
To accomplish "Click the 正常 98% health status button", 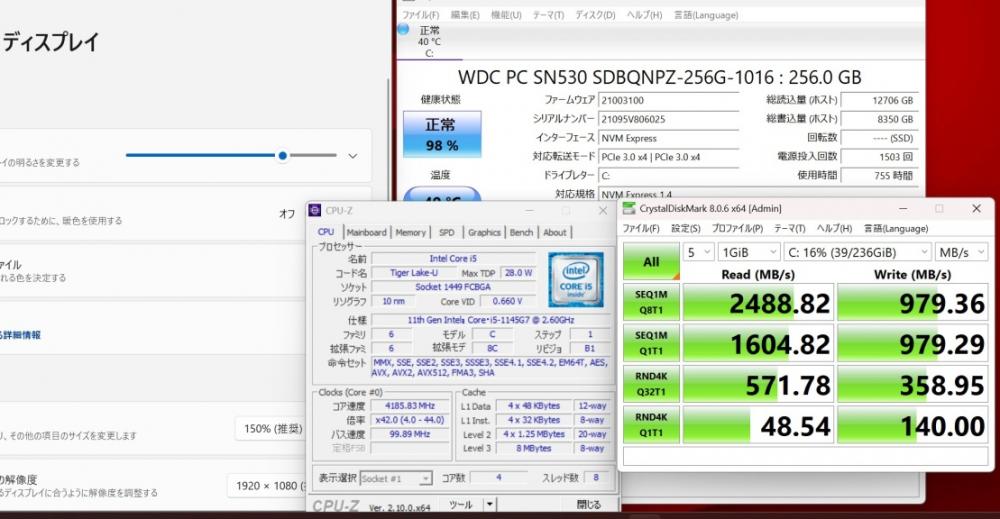I will pyautogui.click(x=442, y=135).
